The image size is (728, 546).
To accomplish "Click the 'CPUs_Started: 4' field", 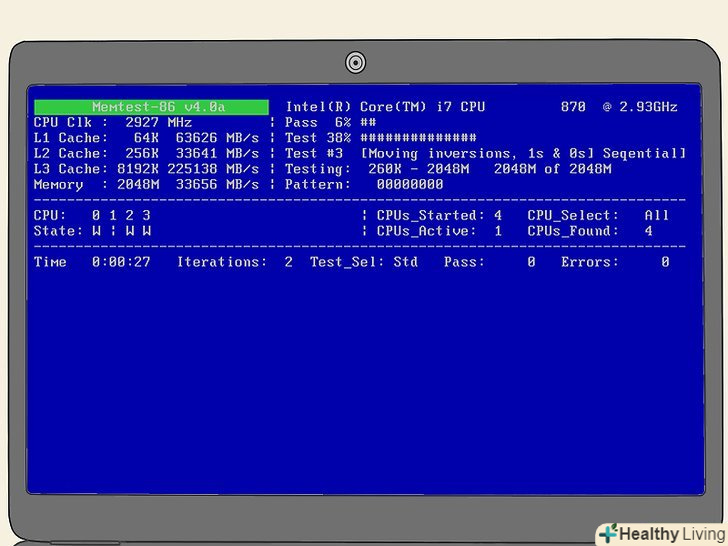I will click(439, 215).
